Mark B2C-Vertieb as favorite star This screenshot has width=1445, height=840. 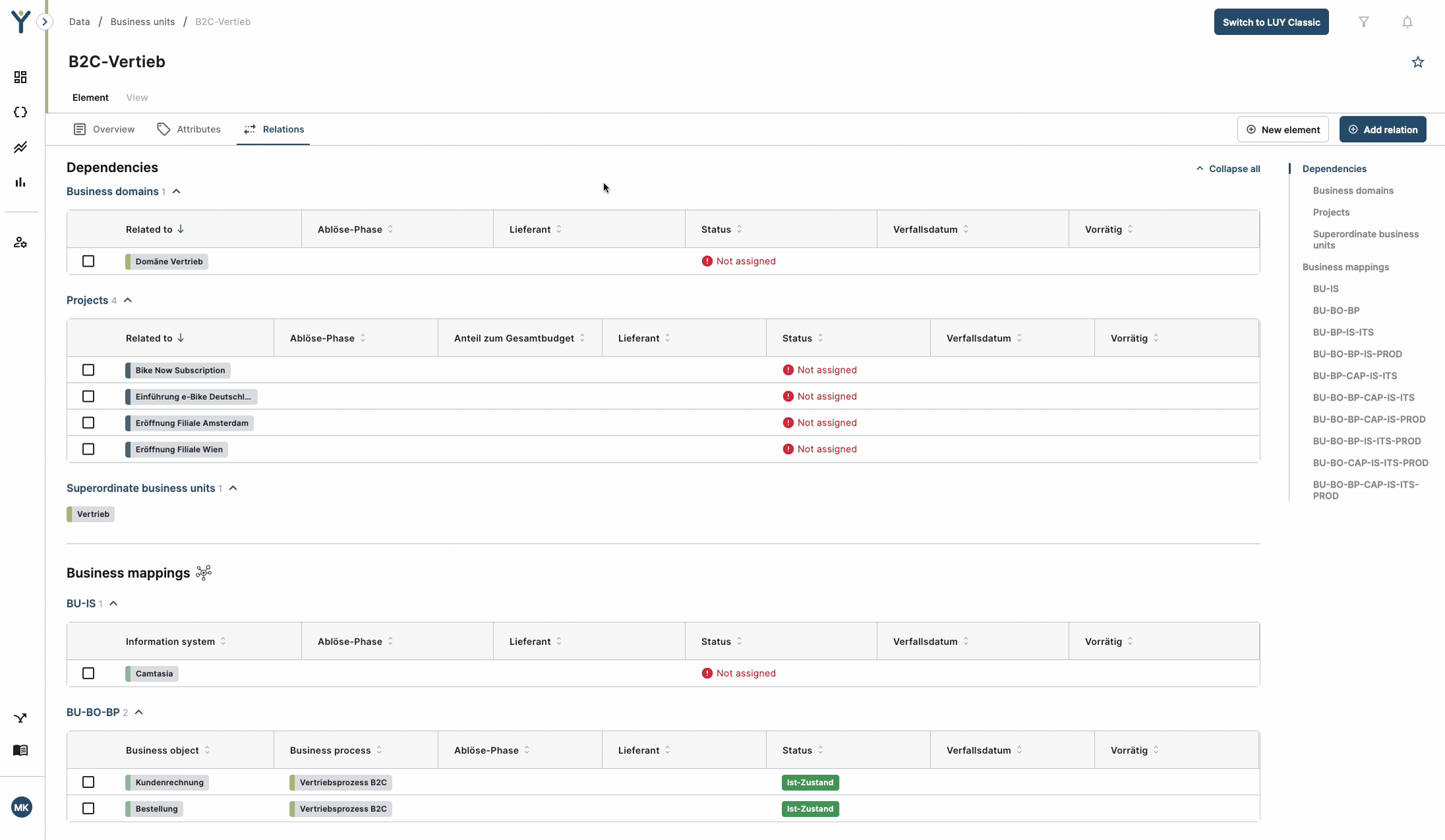1417,62
